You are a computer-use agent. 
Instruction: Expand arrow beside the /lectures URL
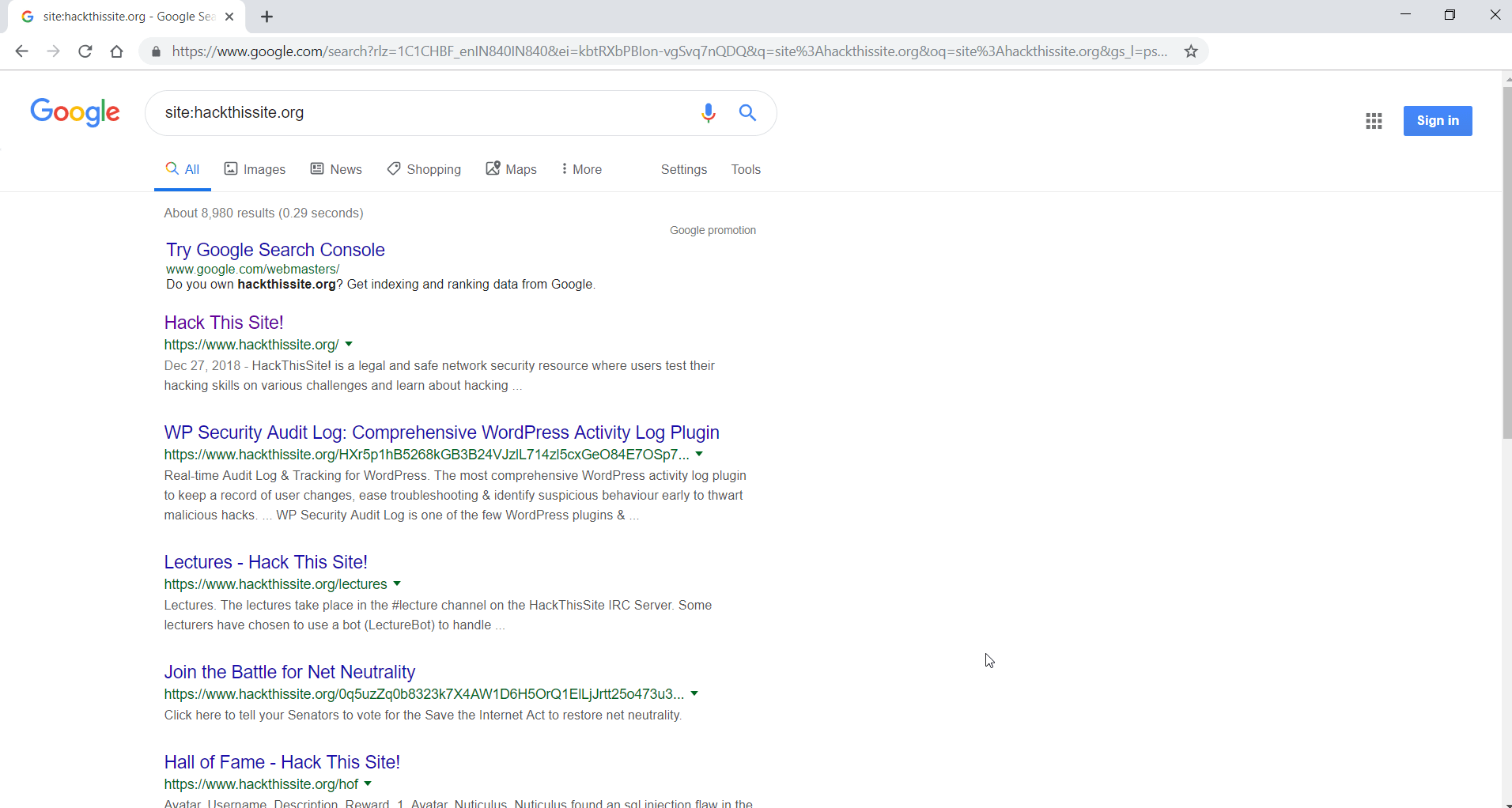(x=397, y=584)
